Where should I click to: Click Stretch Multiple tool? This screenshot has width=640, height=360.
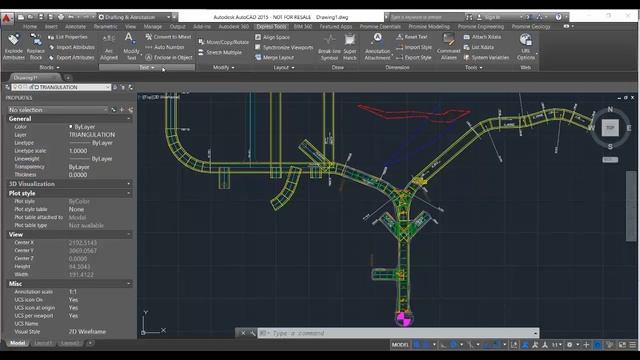coord(220,52)
